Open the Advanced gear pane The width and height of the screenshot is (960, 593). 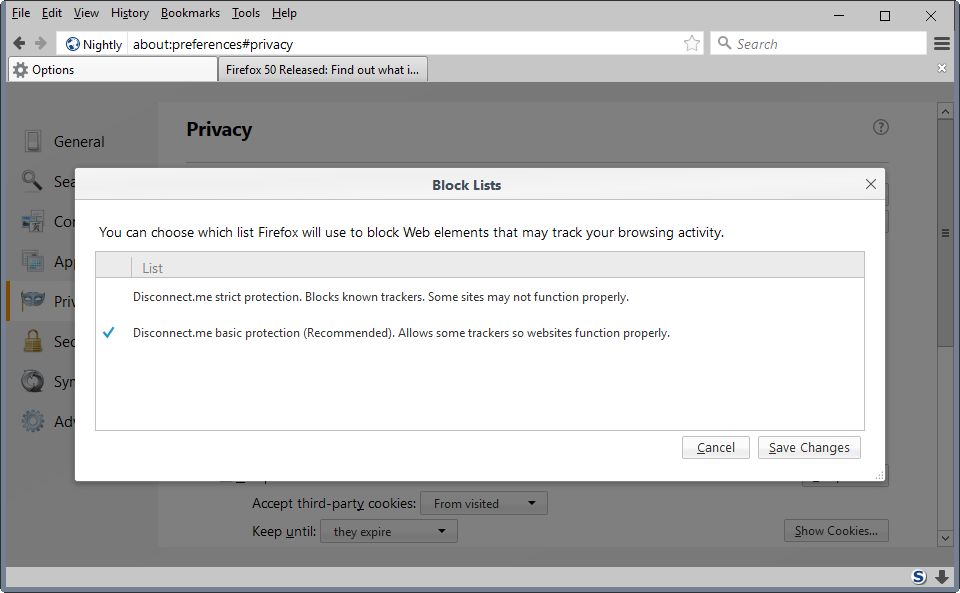32,421
